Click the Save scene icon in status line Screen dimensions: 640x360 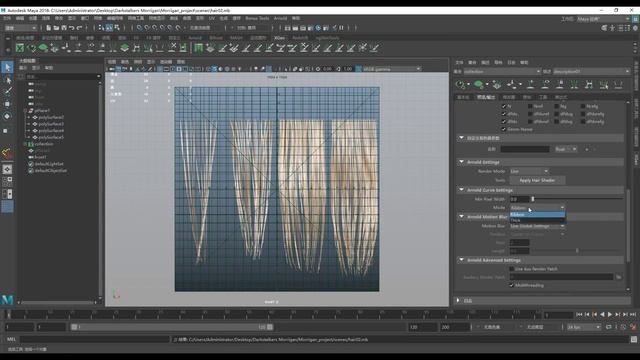[64, 28]
